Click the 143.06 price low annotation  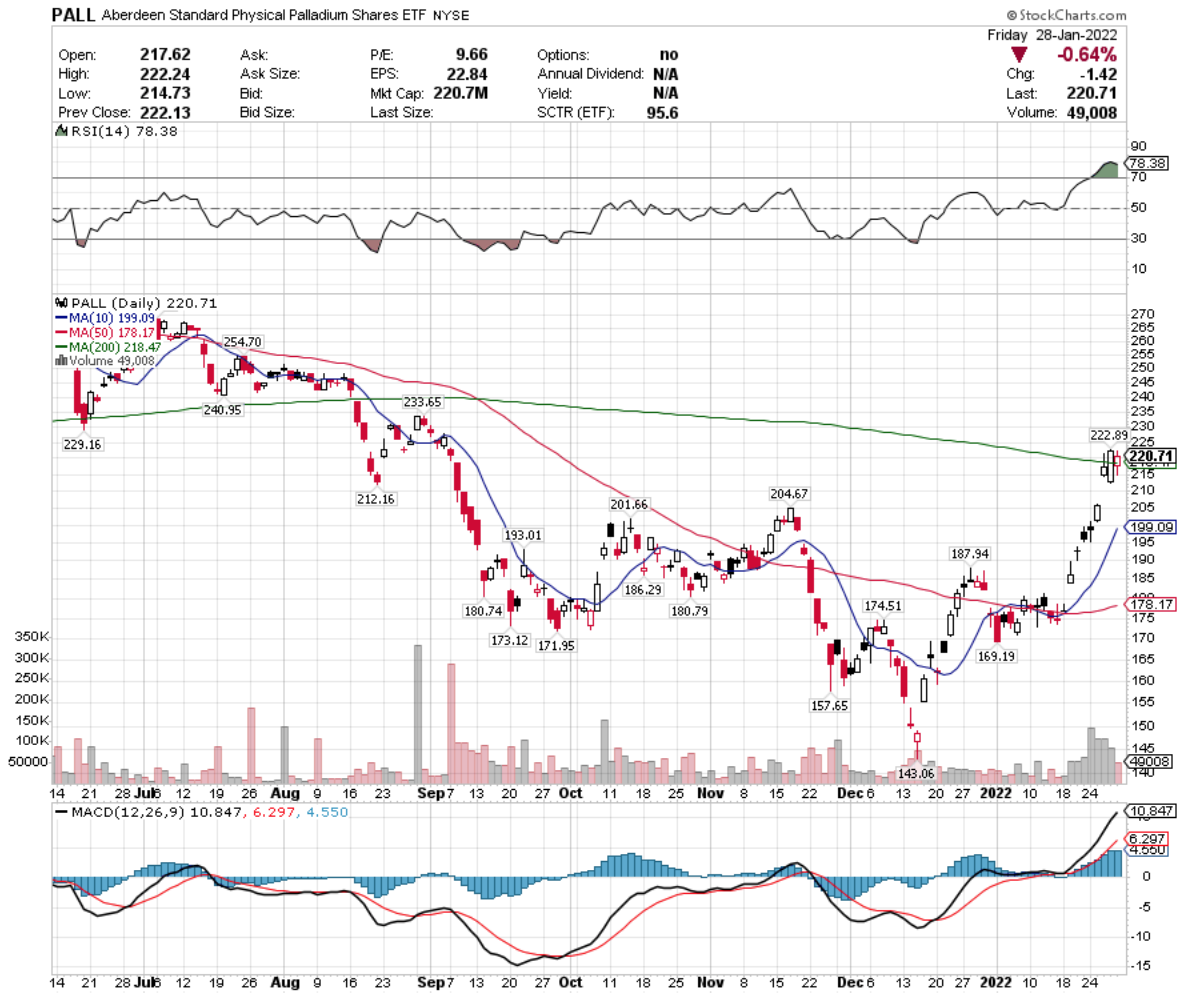(x=916, y=773)
